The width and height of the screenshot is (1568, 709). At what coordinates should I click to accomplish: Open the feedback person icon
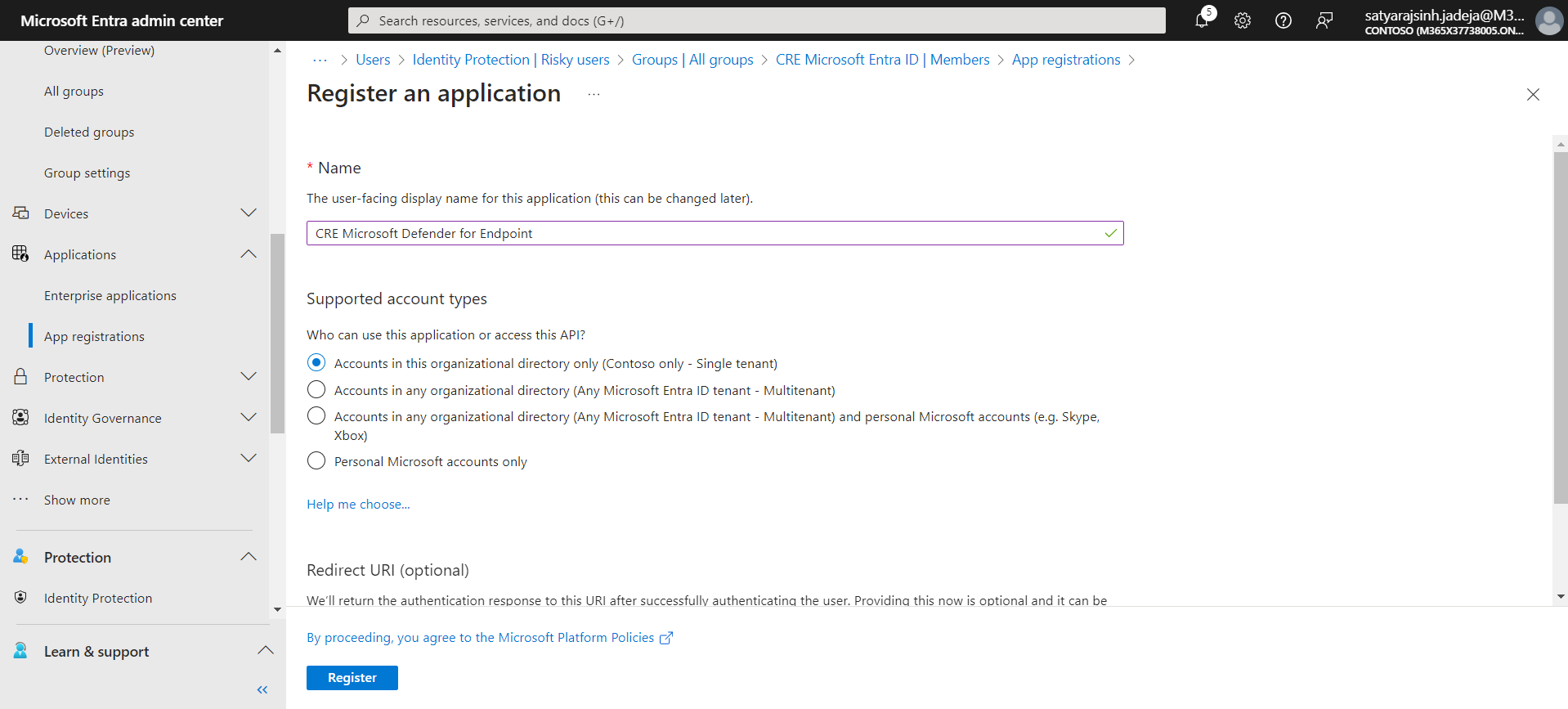pyautogui.click(x=1324, y=20)
